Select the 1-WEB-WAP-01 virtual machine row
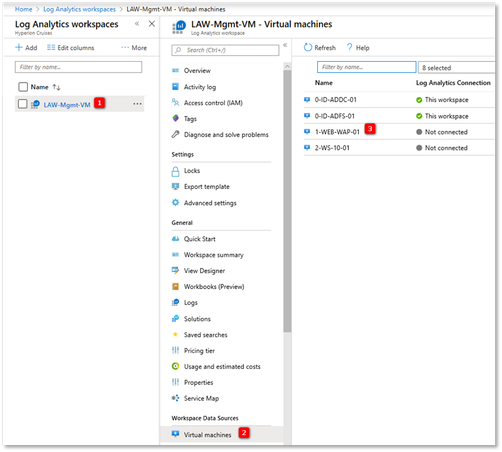Viewport: 502px width, 452px height. click(x=399, y=132)
